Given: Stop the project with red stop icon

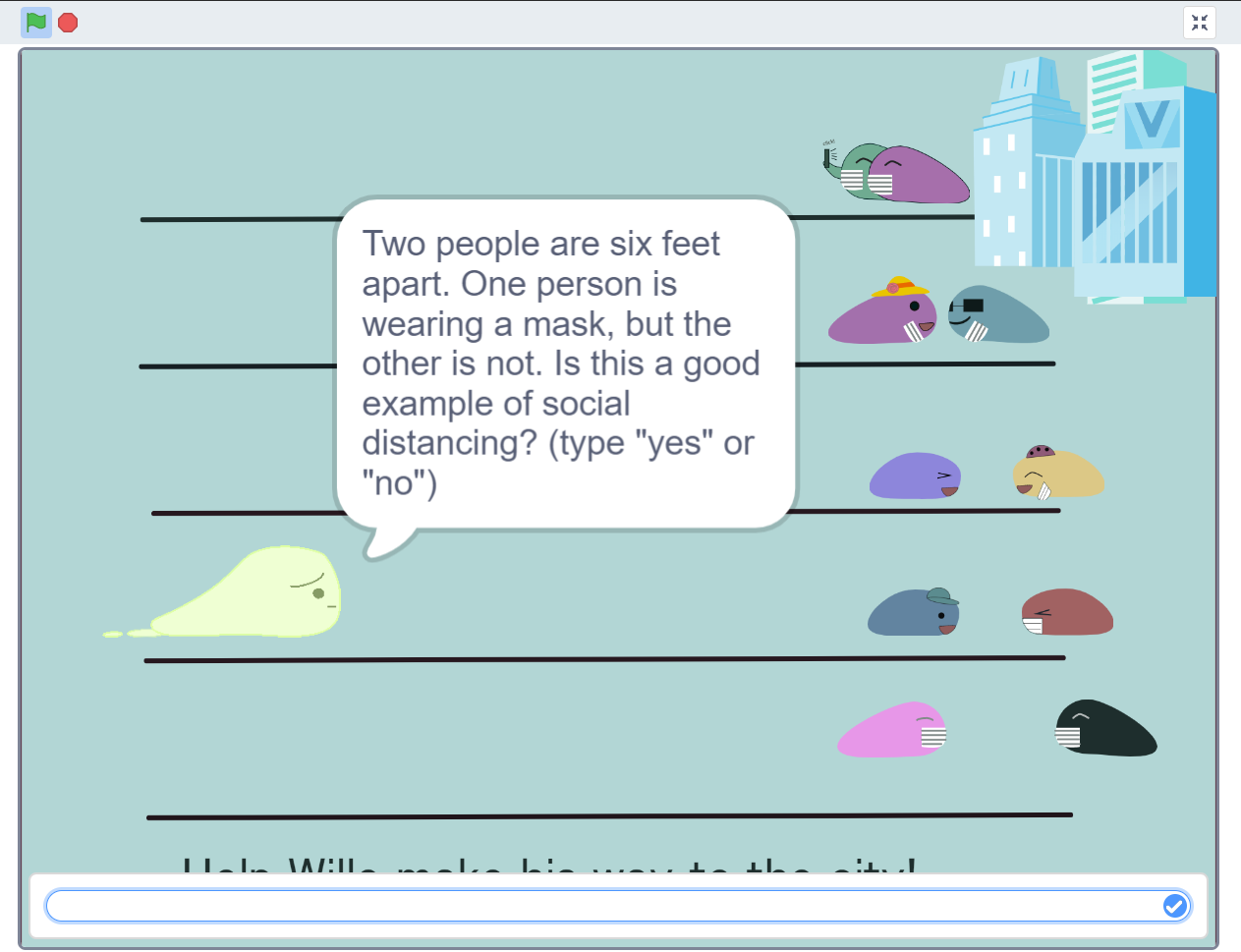Looking at the screenshot, I should pos(68,22).
